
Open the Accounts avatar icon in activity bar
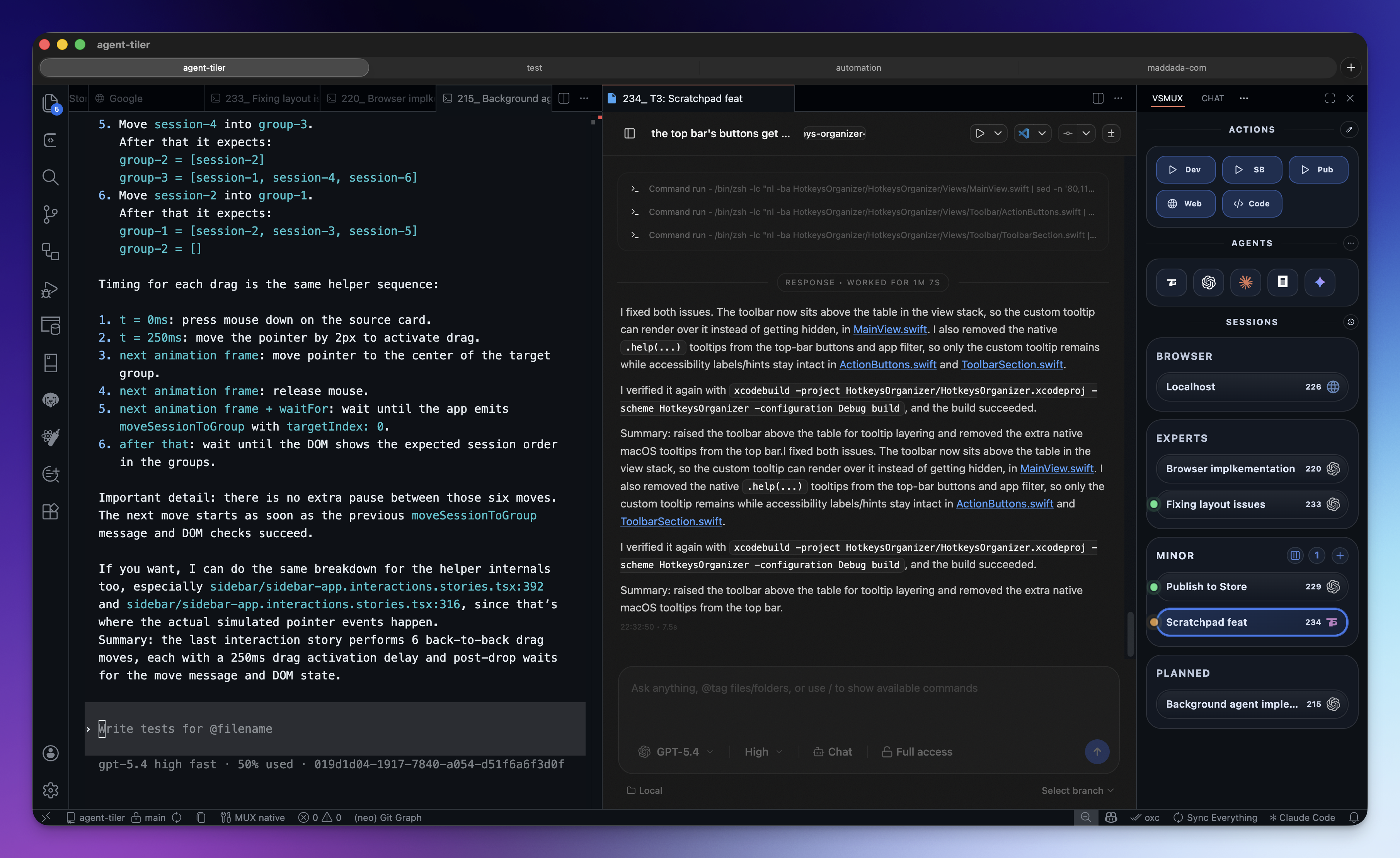coord(51,753)
